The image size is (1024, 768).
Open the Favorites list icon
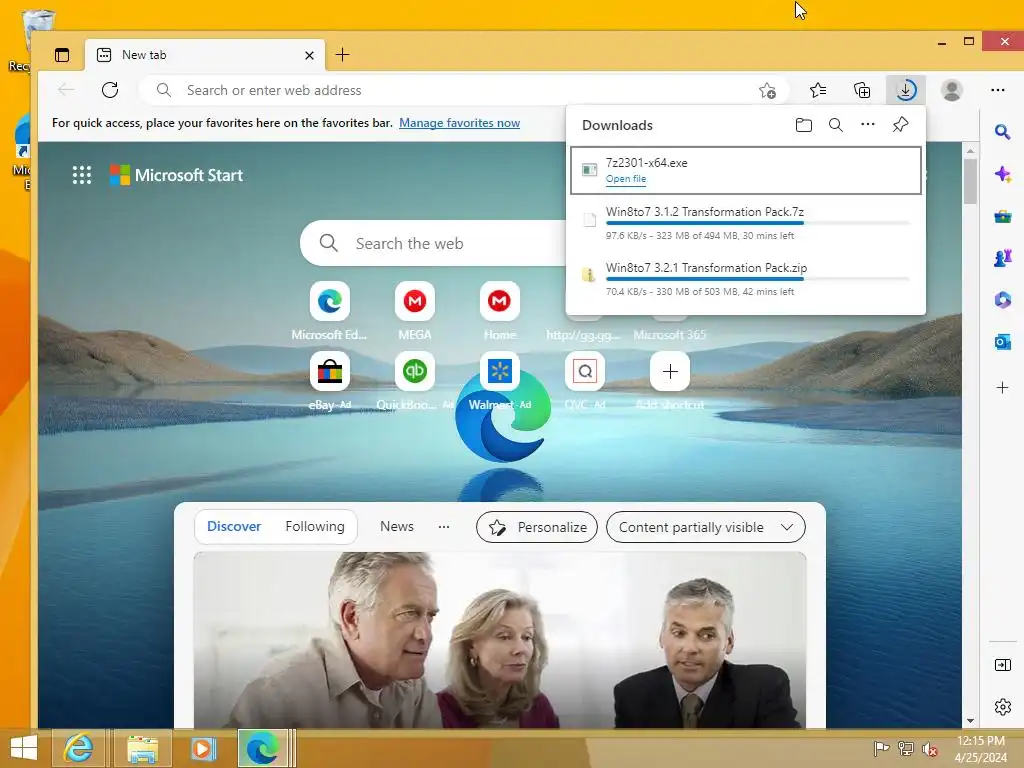click(x=818, y=90)
